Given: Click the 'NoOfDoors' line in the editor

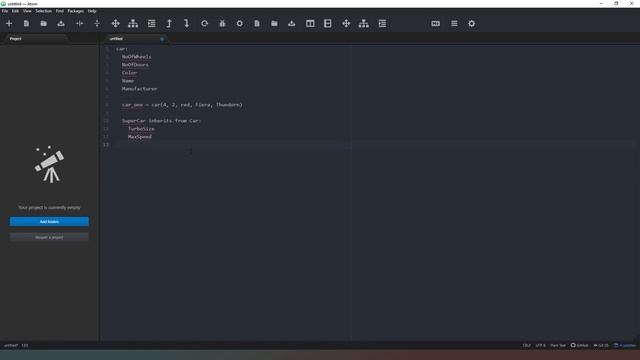Looking at the screenshot, I should [x=135, y=65].
